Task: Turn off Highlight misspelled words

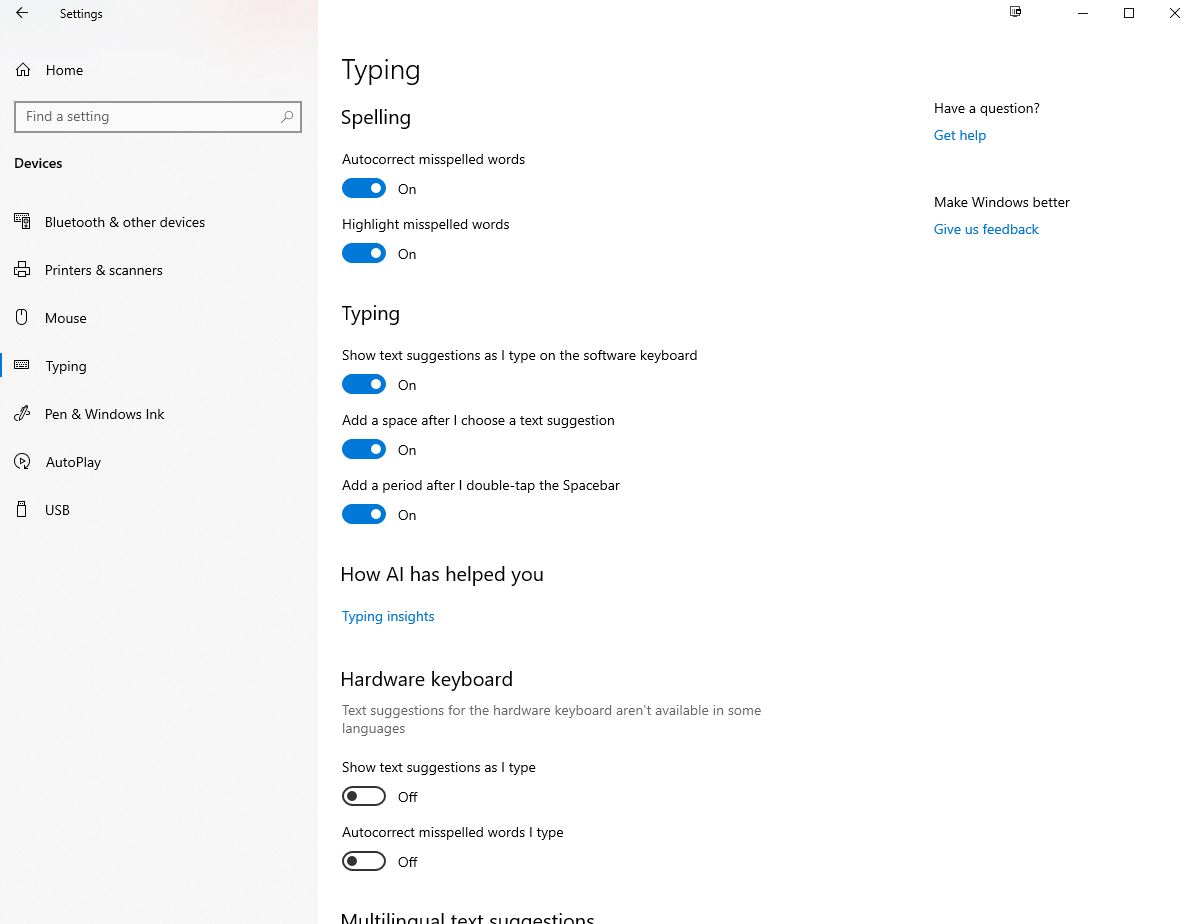Action: point(364,254)
